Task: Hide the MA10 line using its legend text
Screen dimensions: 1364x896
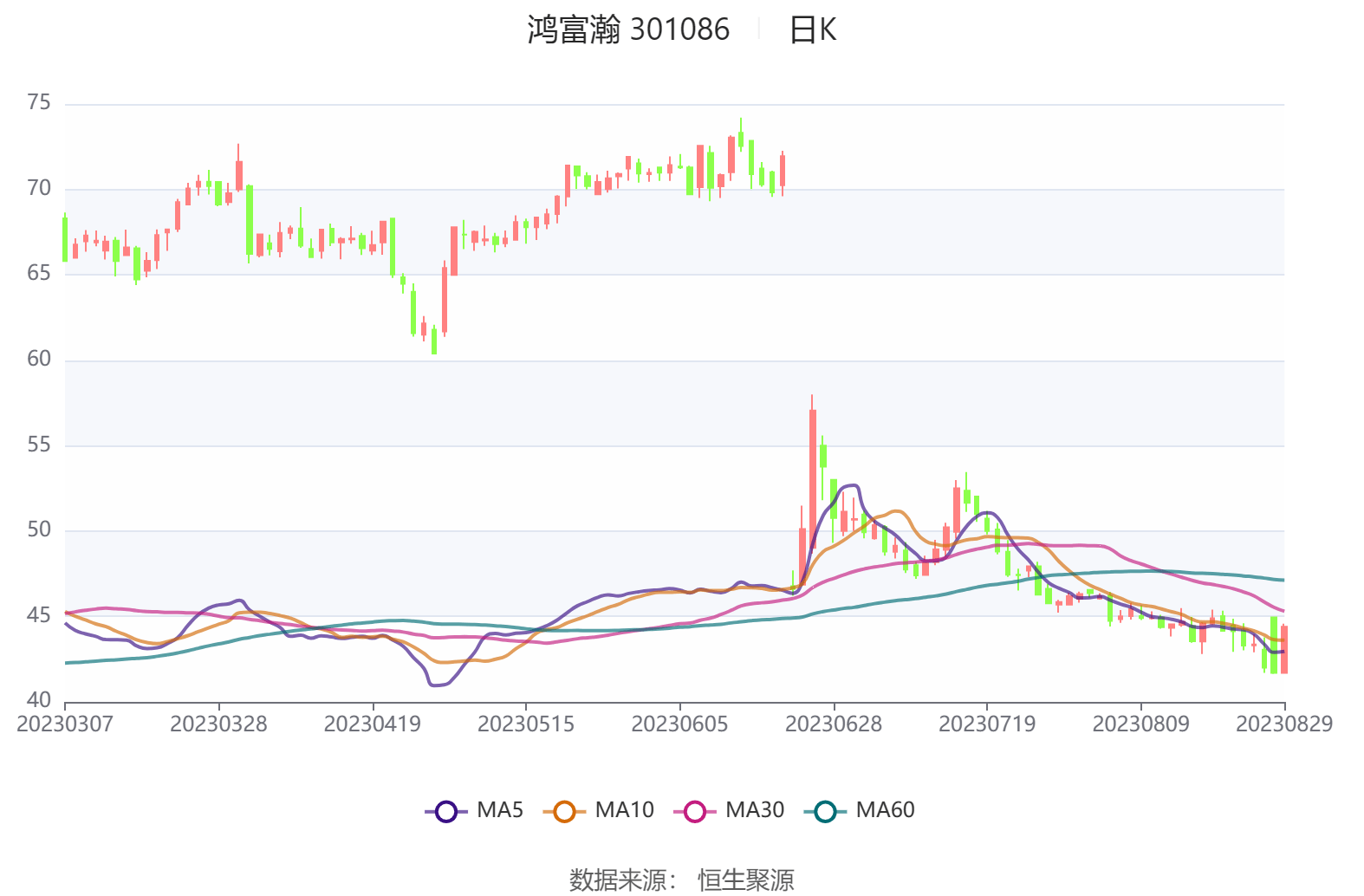Action: tap(624, 810)
